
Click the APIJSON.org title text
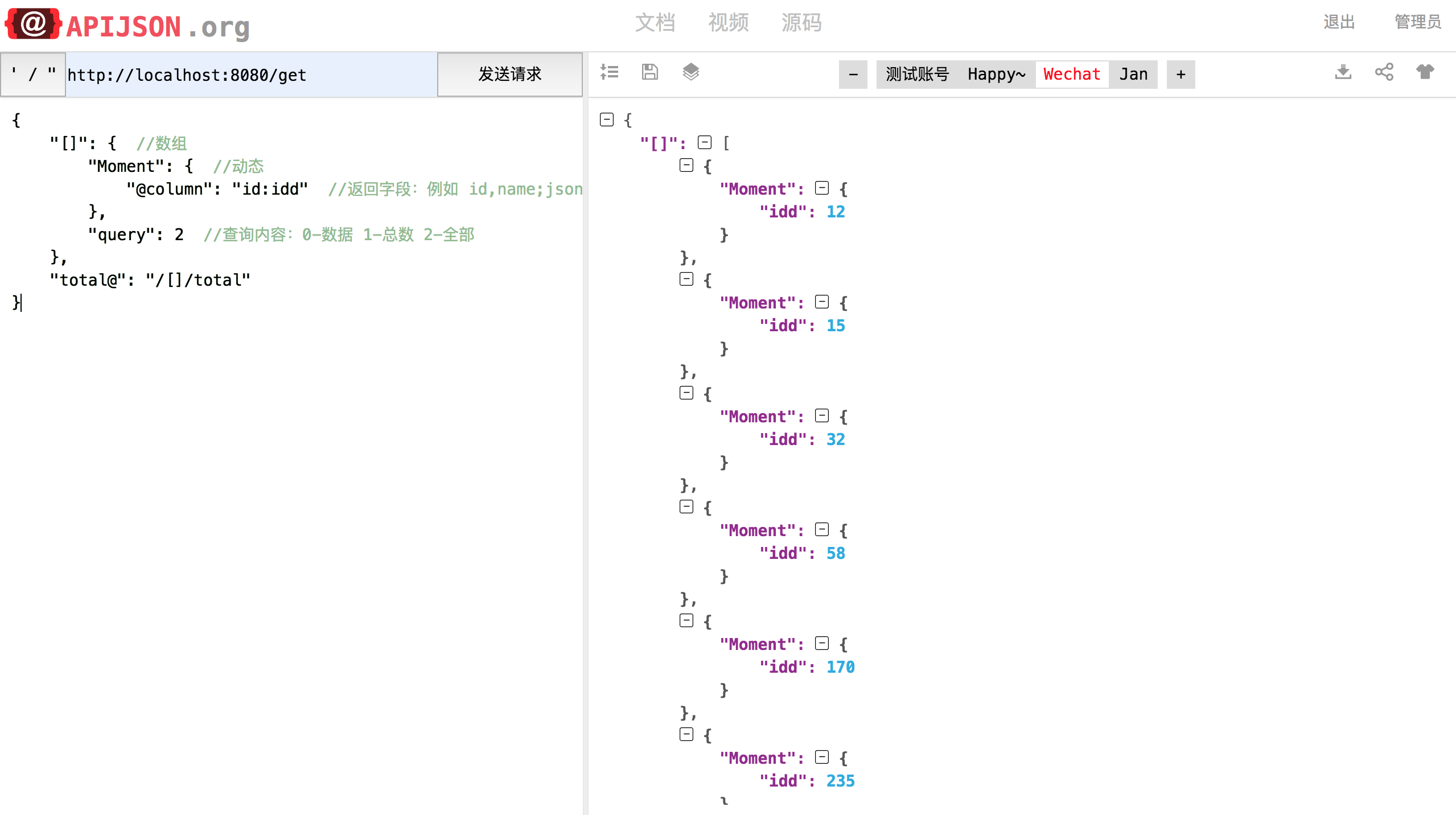tap(158, 27)
